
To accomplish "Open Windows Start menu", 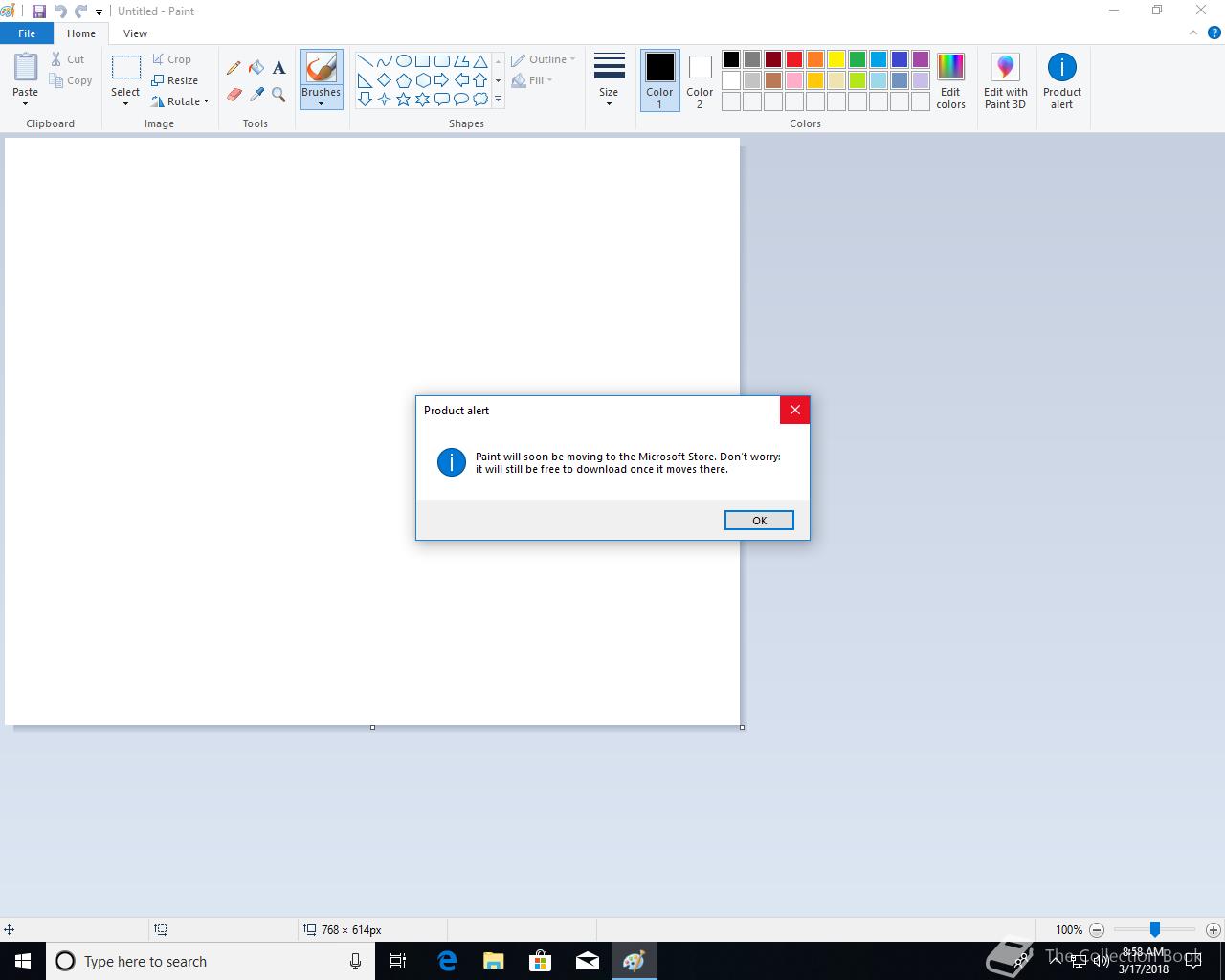I will point(23,961).
